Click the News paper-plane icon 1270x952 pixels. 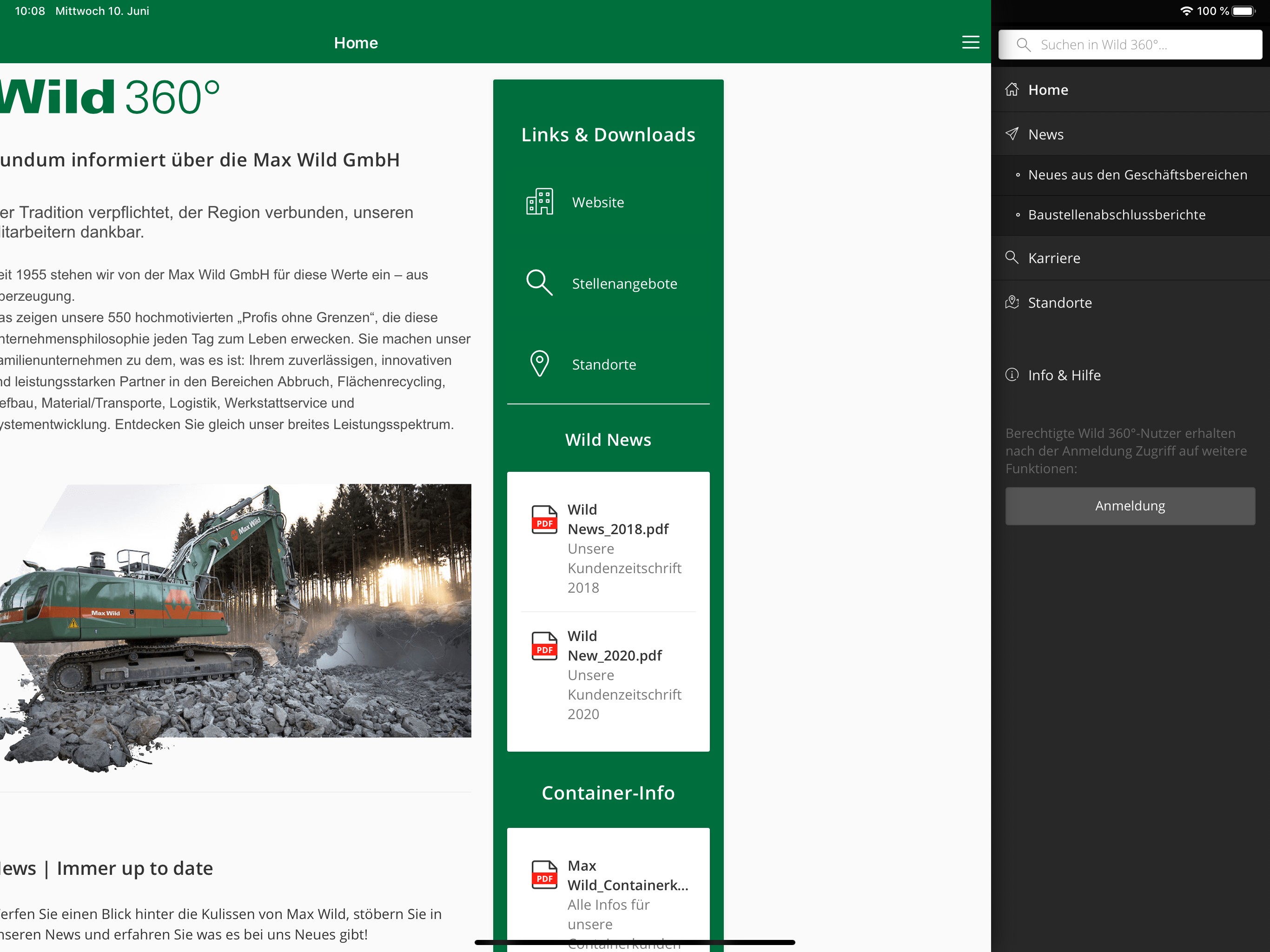[1012, 134]
